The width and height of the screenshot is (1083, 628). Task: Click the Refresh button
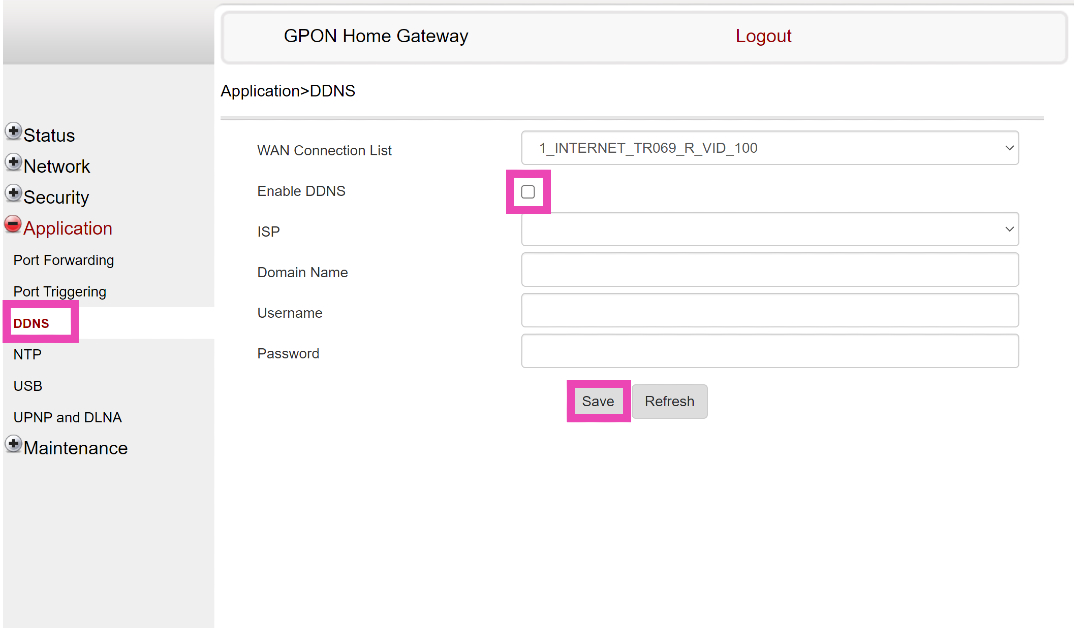[x=670, y=401]
